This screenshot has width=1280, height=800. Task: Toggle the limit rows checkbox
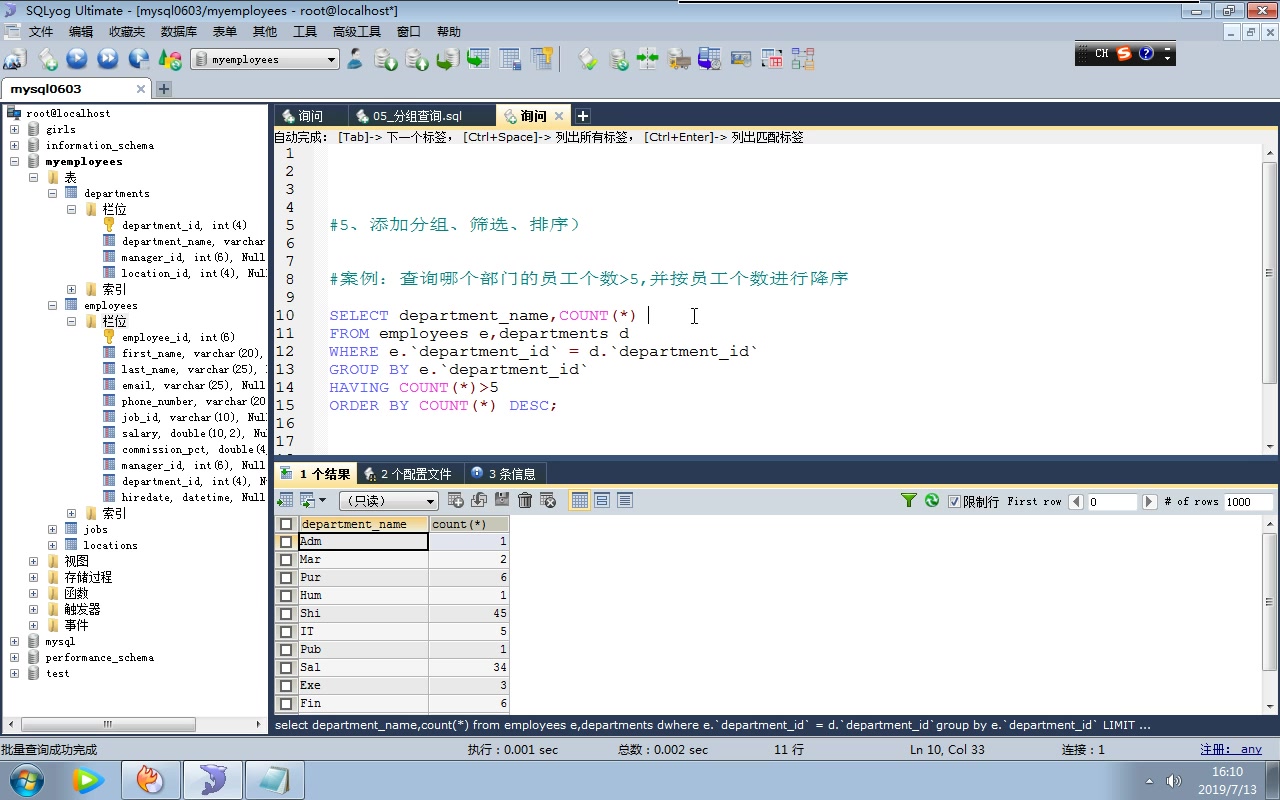coord(954,501)
